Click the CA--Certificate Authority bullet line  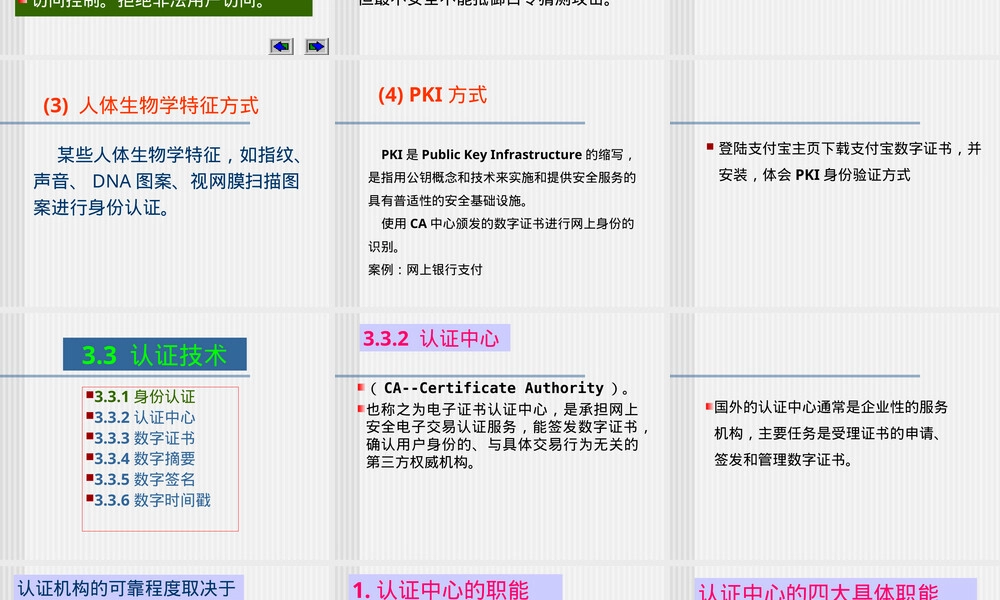pos(496,388)
